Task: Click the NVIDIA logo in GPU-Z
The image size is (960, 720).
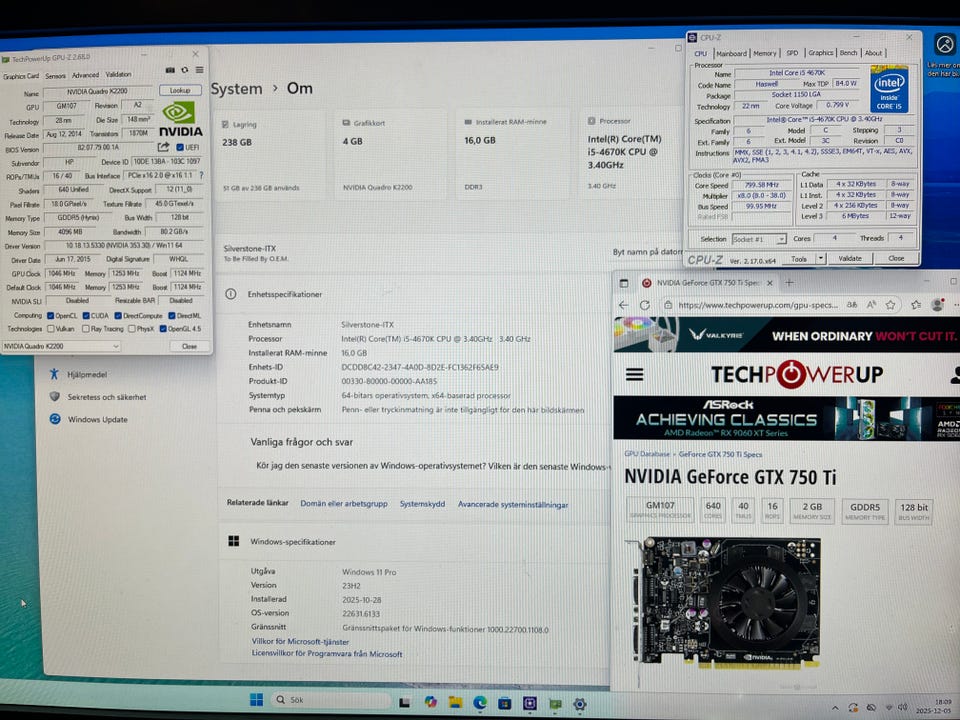Action: click(181, 119)
